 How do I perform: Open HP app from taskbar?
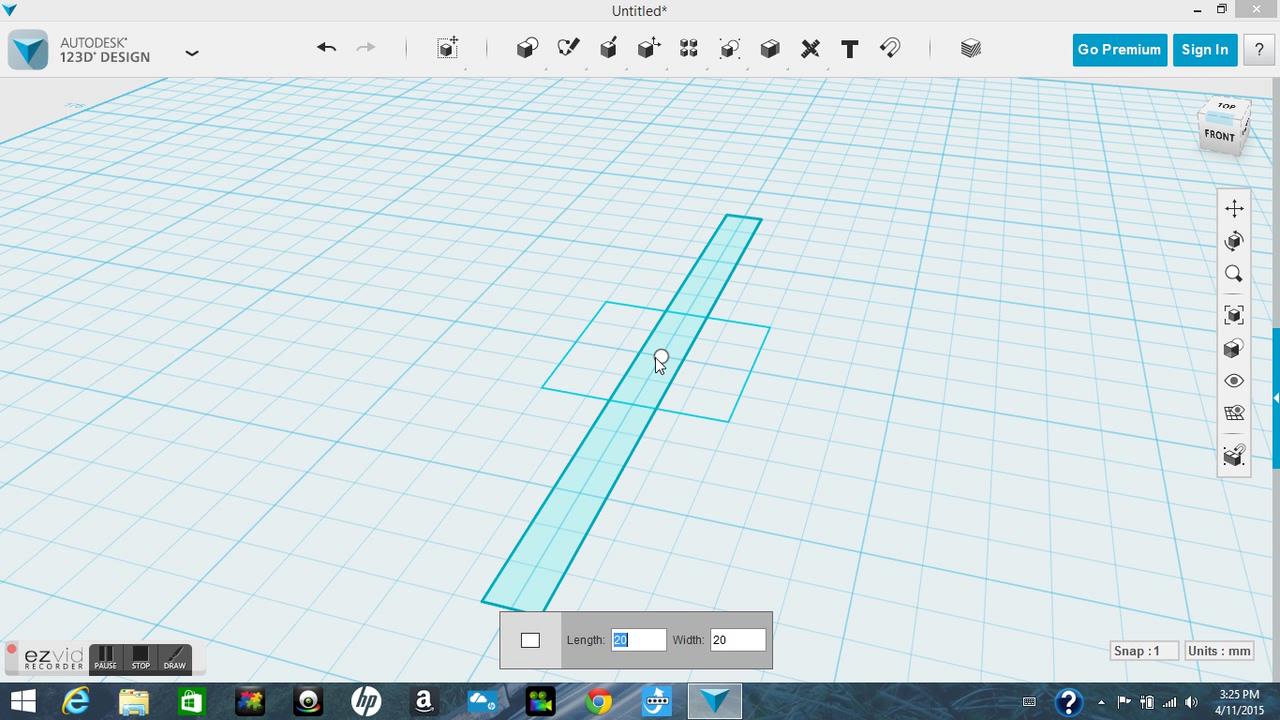[x=366, y=702]
